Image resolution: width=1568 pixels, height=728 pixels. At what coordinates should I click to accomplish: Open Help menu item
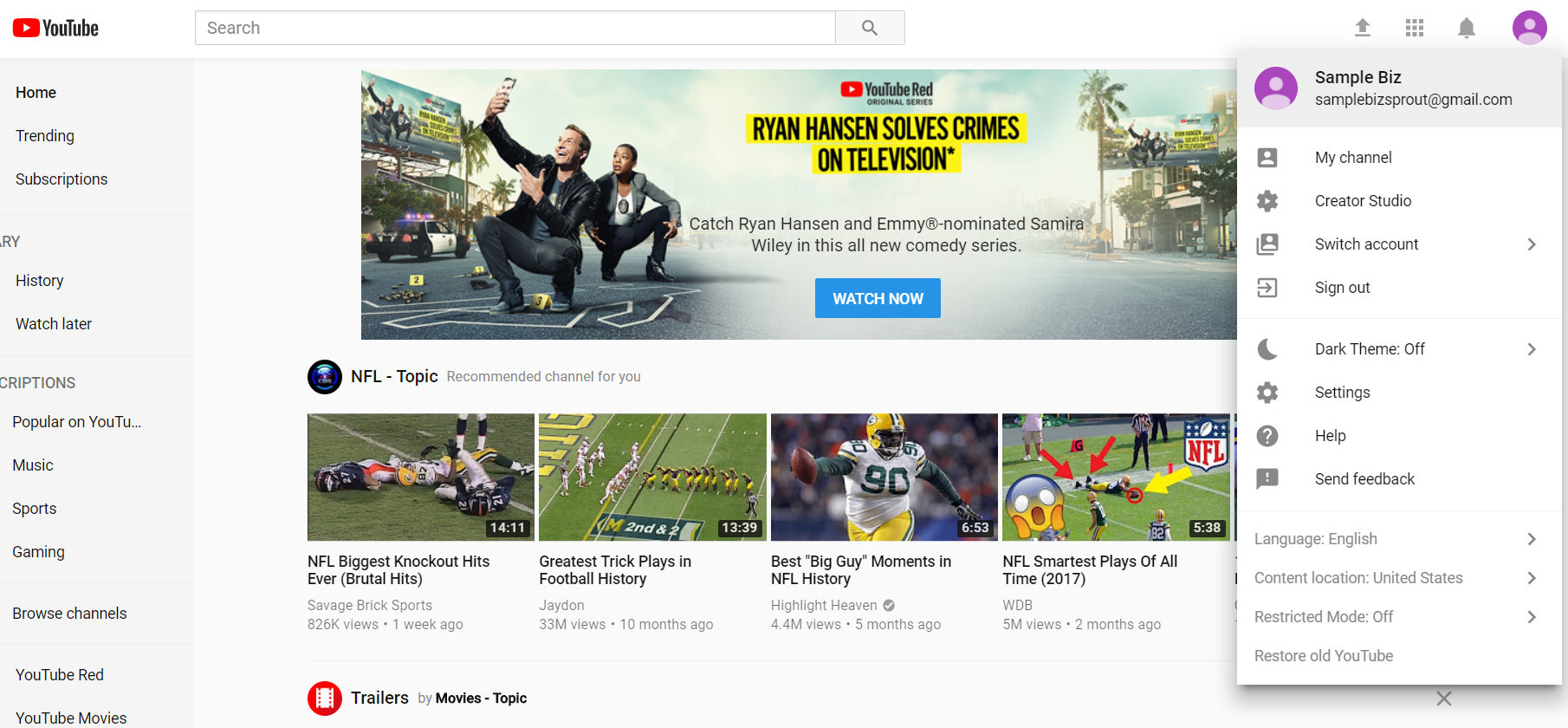click(1399, 436)
